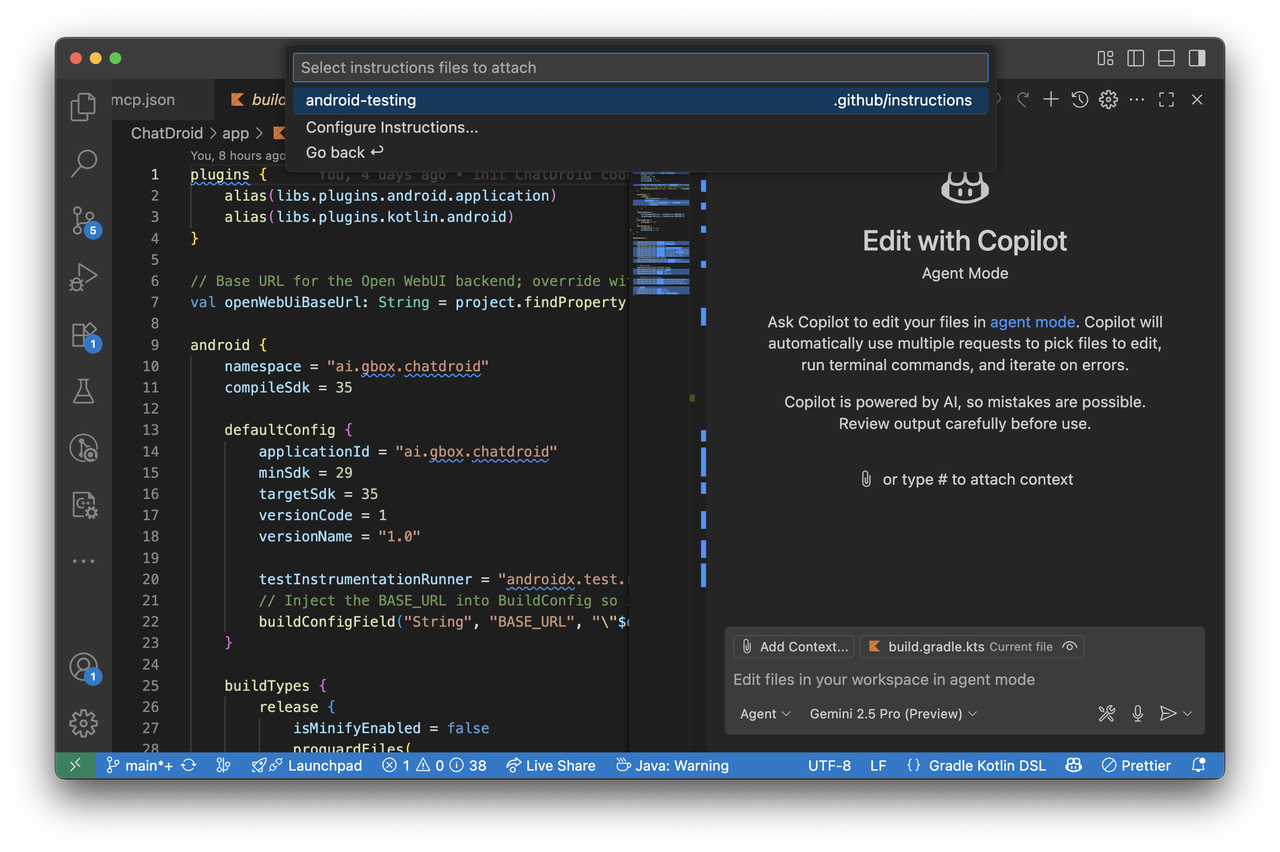Open the Agent mode dropdown

pyautogui.click(x=765, y=713)
